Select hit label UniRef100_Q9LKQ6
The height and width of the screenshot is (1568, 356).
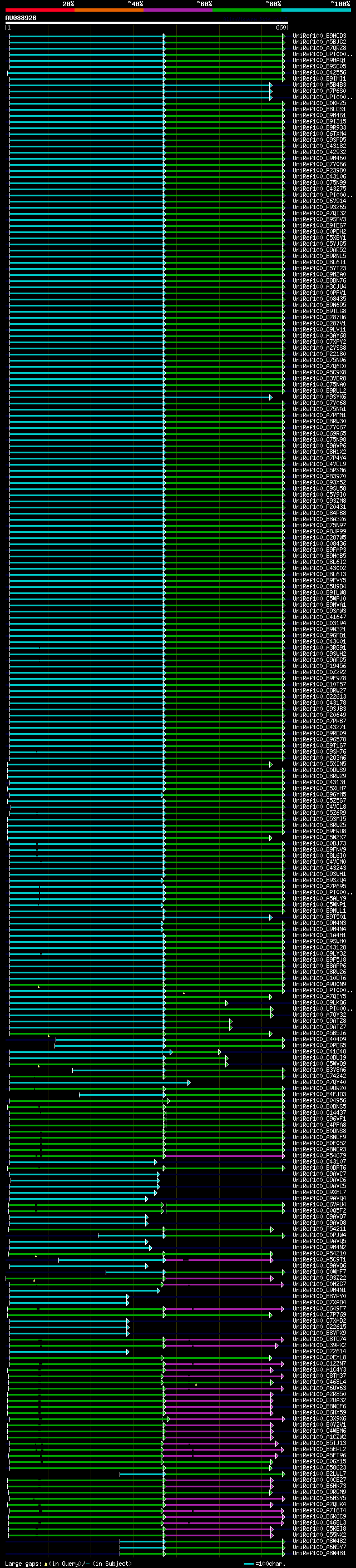pos(319,1003)
